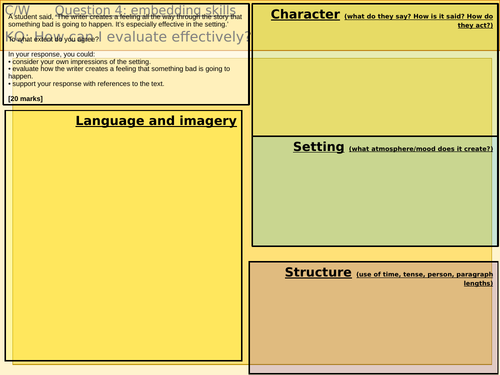This screenshot has width=500, height=375.
Task: Click 'what atmosphere/mood does it create?' hint
Action: pos(421,149)
